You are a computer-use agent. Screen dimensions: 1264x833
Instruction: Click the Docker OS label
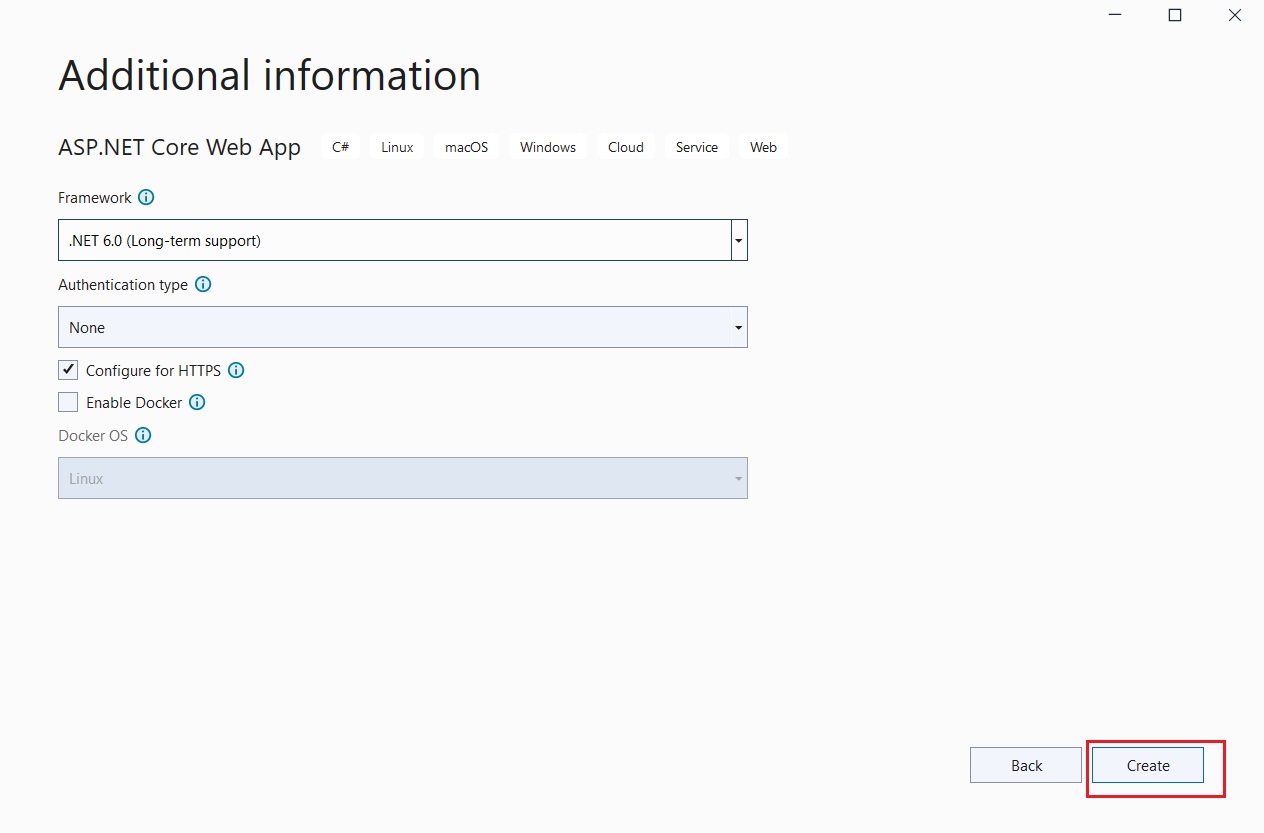pos(93,435)
